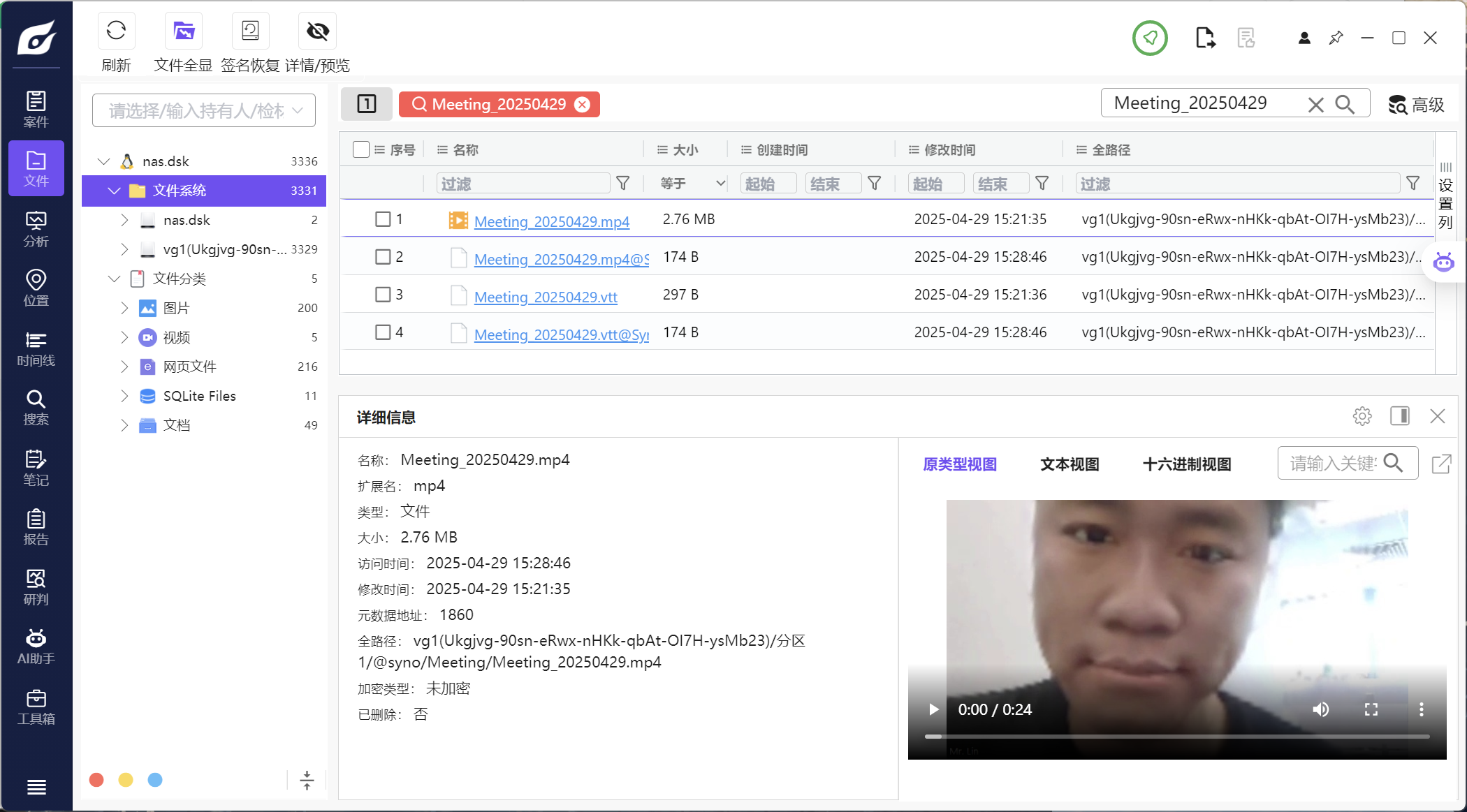Click the 刷新 refresh icon

point(116,31)
